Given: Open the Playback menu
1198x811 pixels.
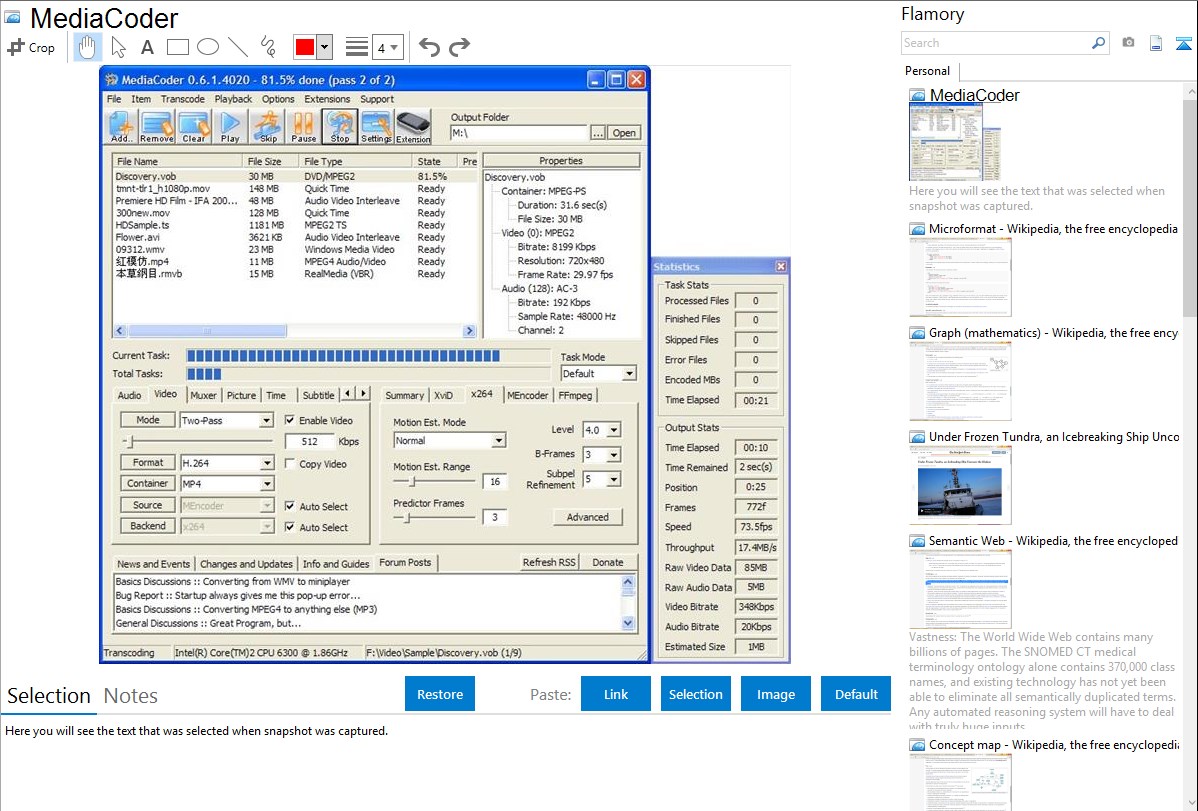Looking at the screenshot, I should 233,99.
